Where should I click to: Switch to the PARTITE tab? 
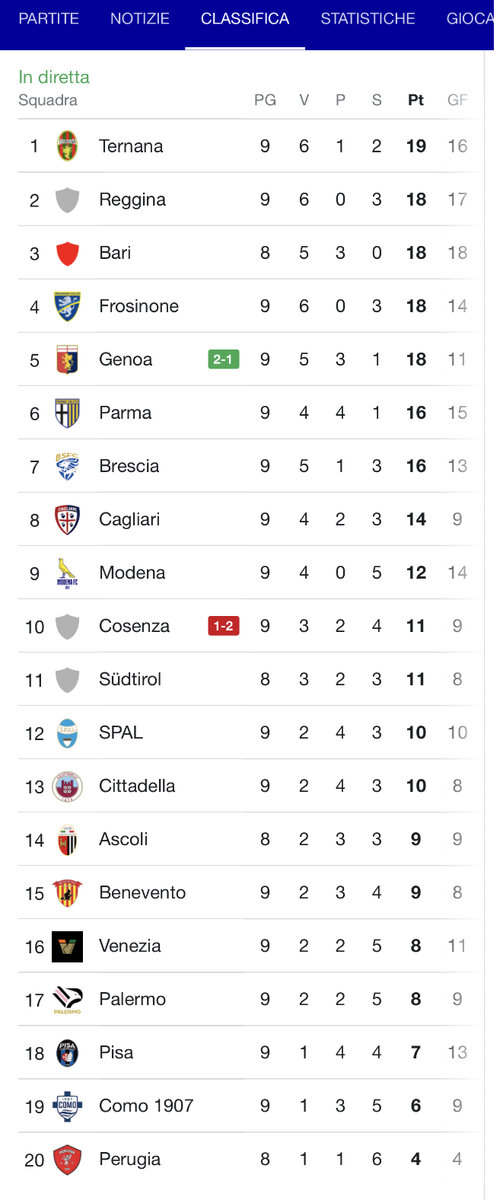[49, 19]
